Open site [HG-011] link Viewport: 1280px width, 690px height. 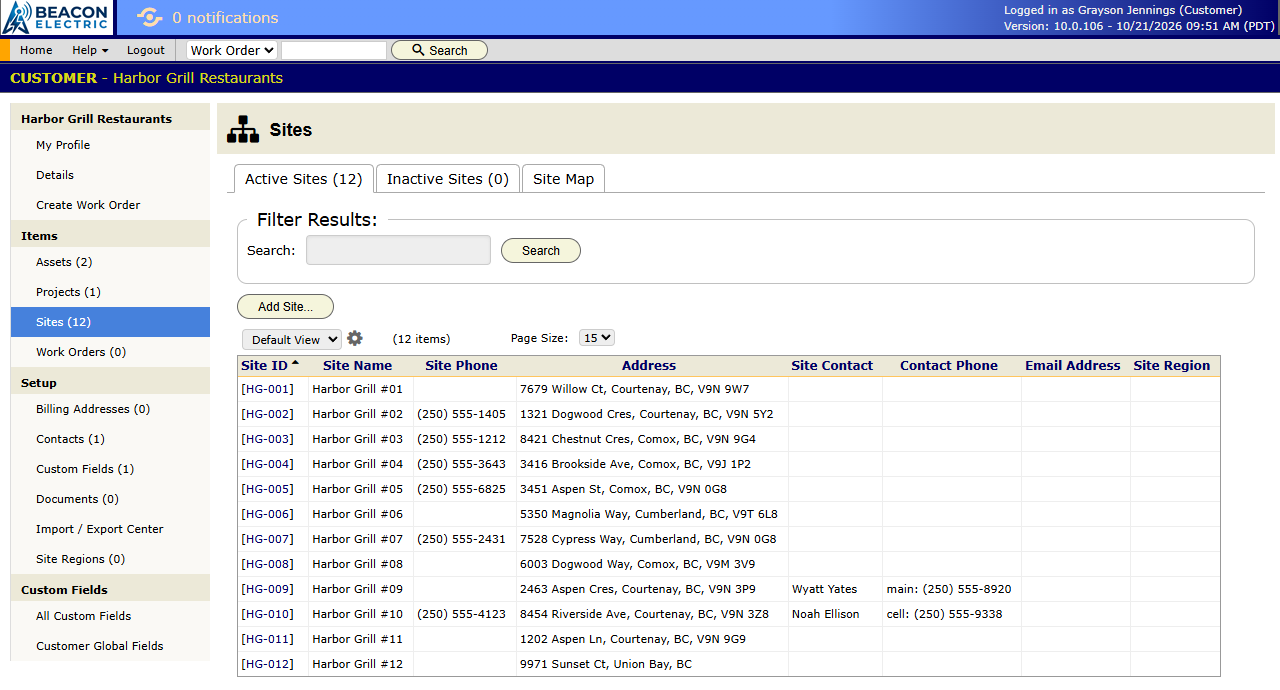point(267,639)
